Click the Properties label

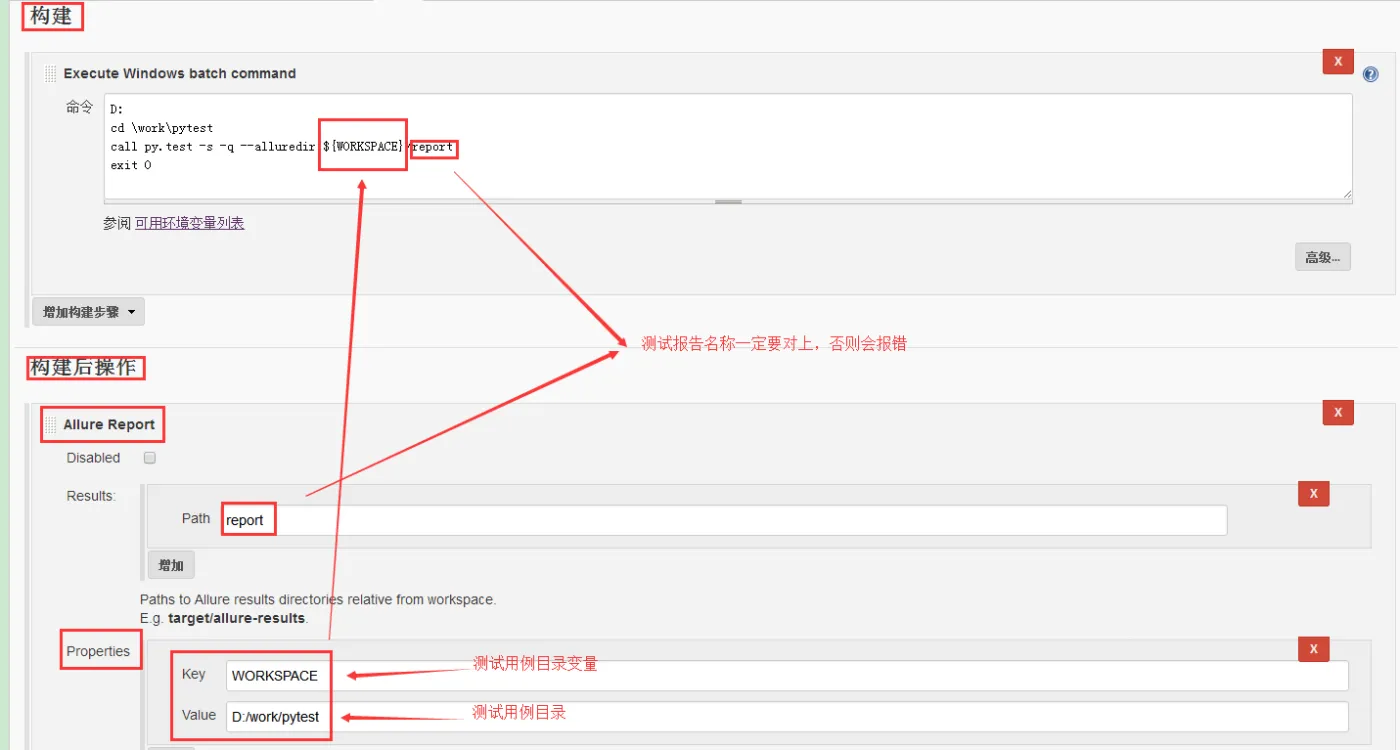(98, 651)
